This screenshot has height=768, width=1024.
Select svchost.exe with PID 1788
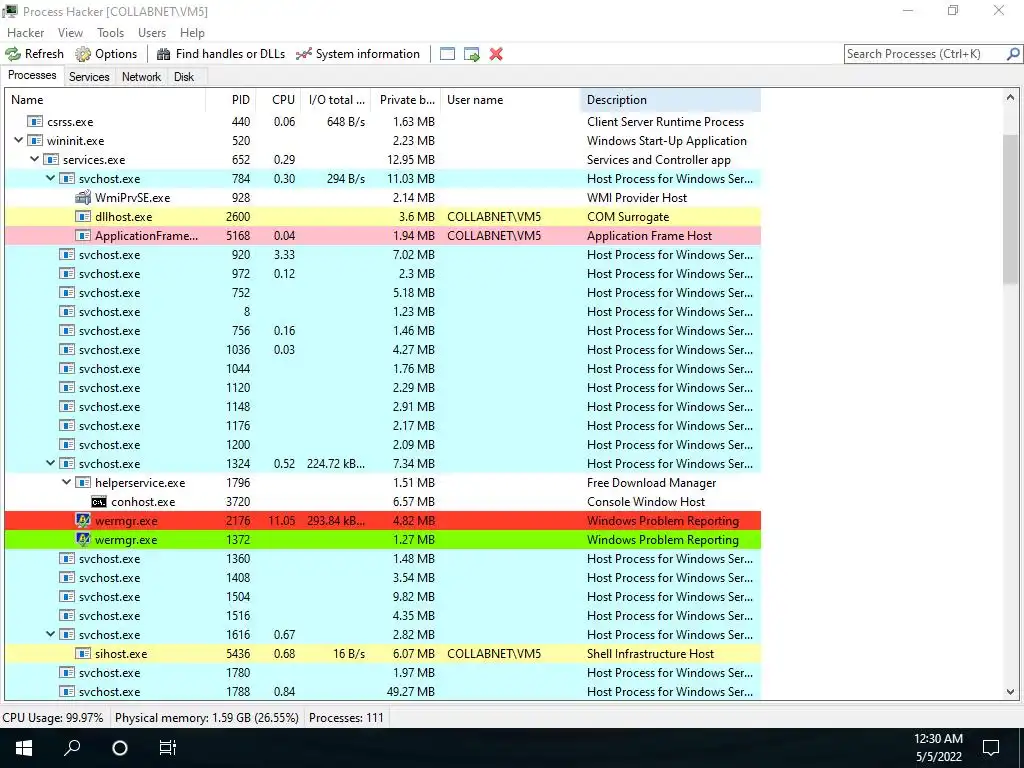[x=383, y=692]
